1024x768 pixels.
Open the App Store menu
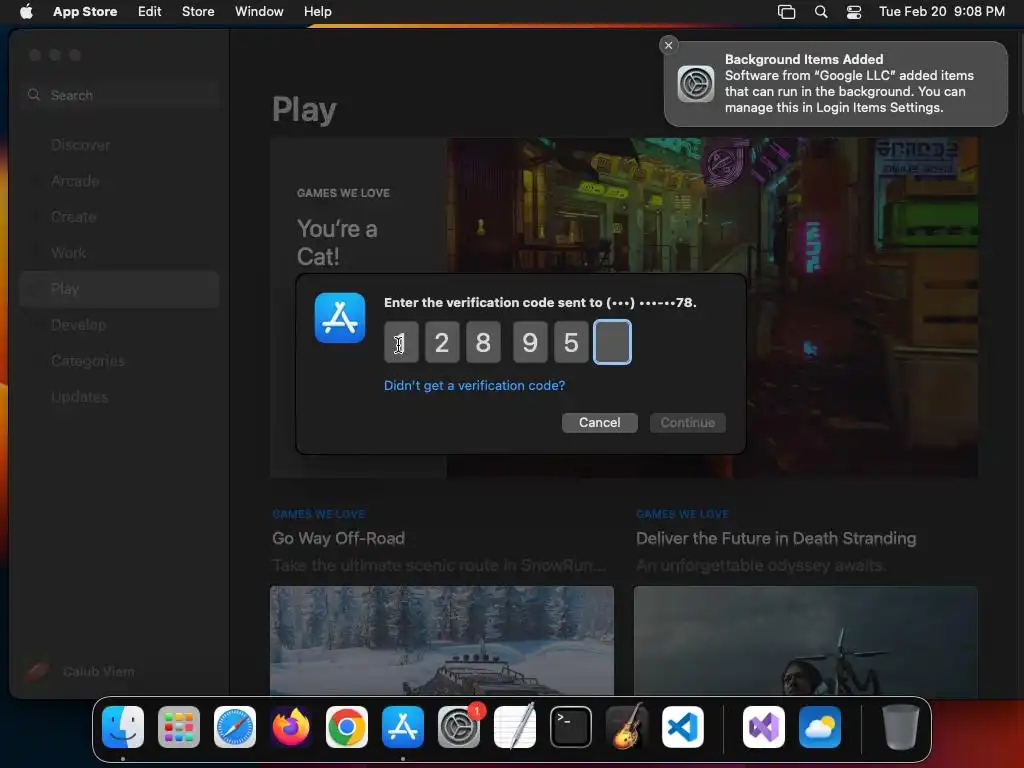tap(85, 11)
